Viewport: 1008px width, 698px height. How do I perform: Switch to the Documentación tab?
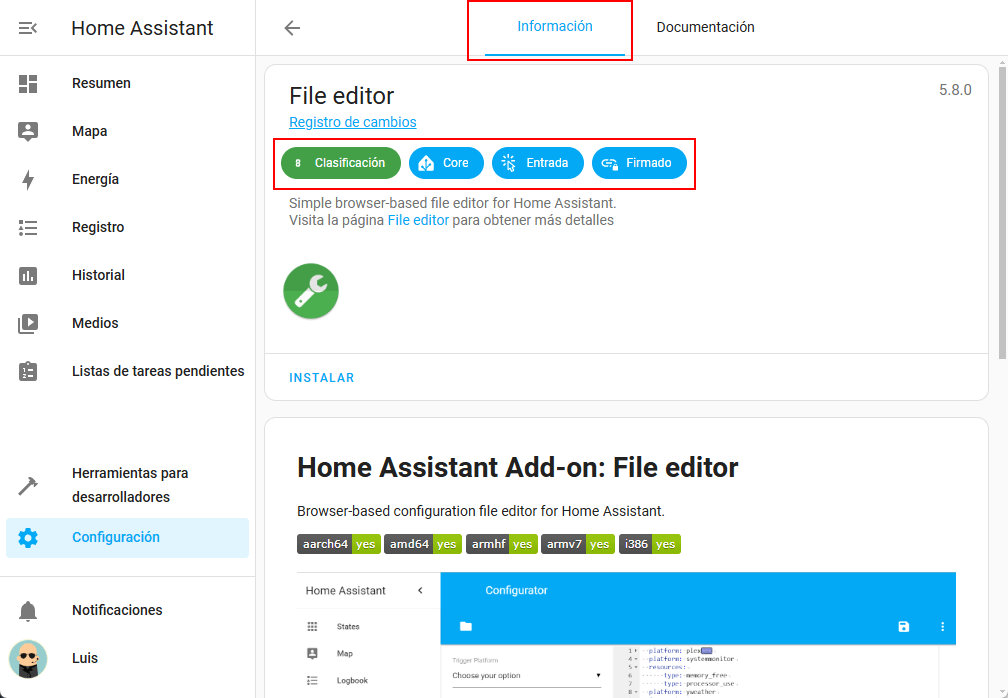[x=705, y=27]
